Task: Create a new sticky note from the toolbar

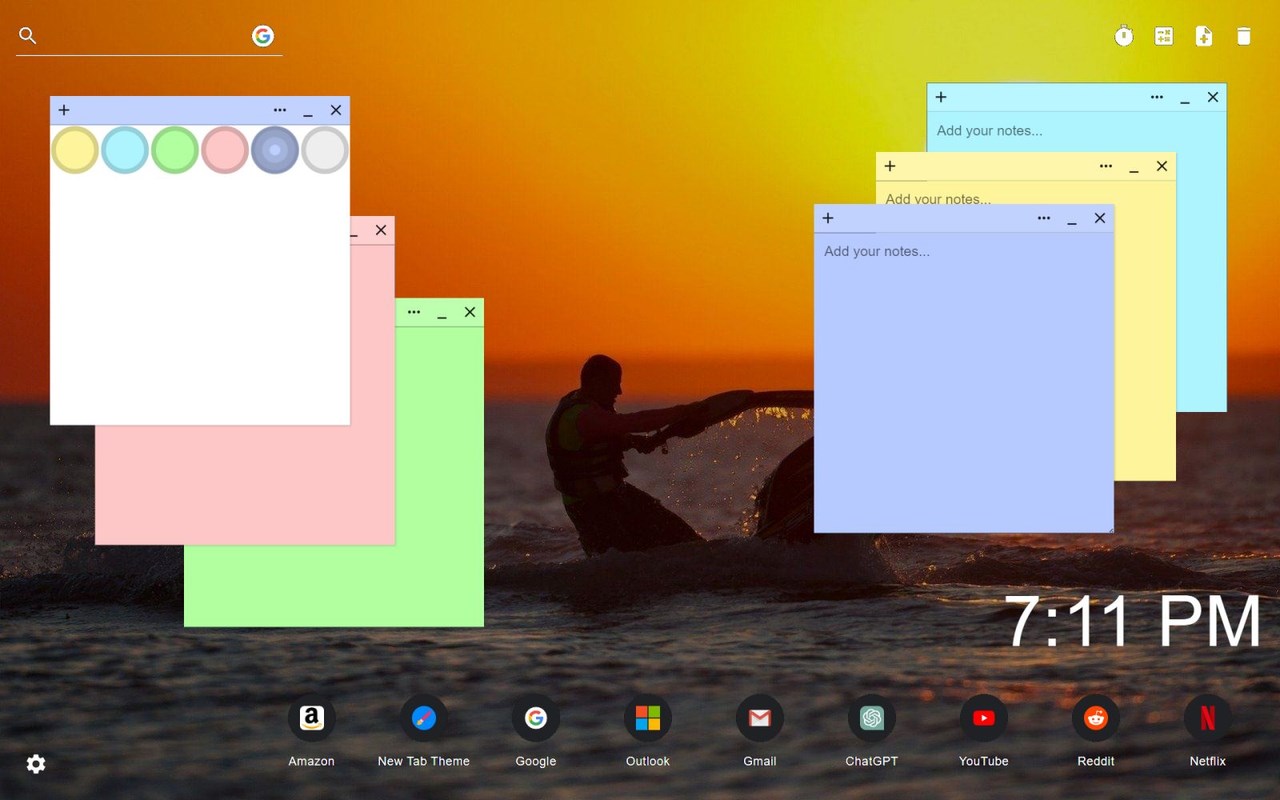Action: [1204, 37]
